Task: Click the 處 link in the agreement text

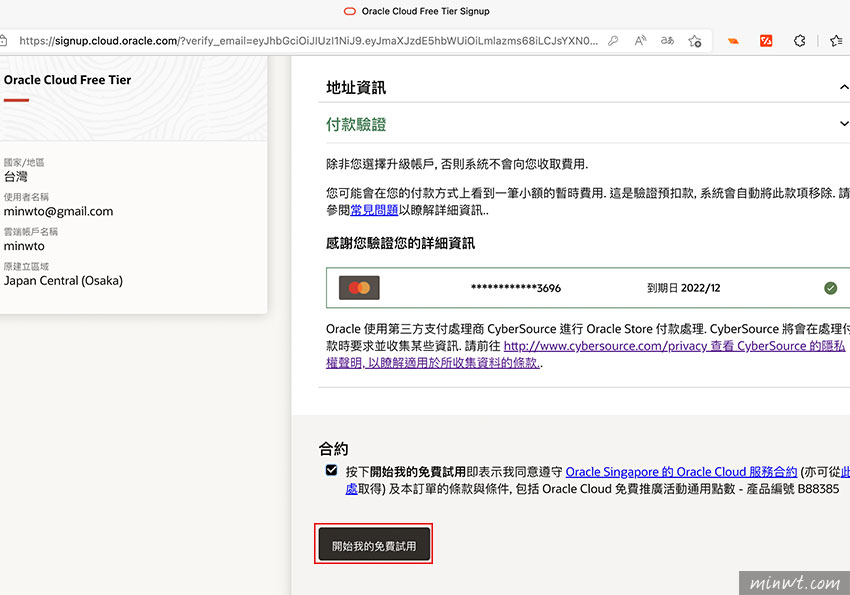Action: (x=351, y=489)
